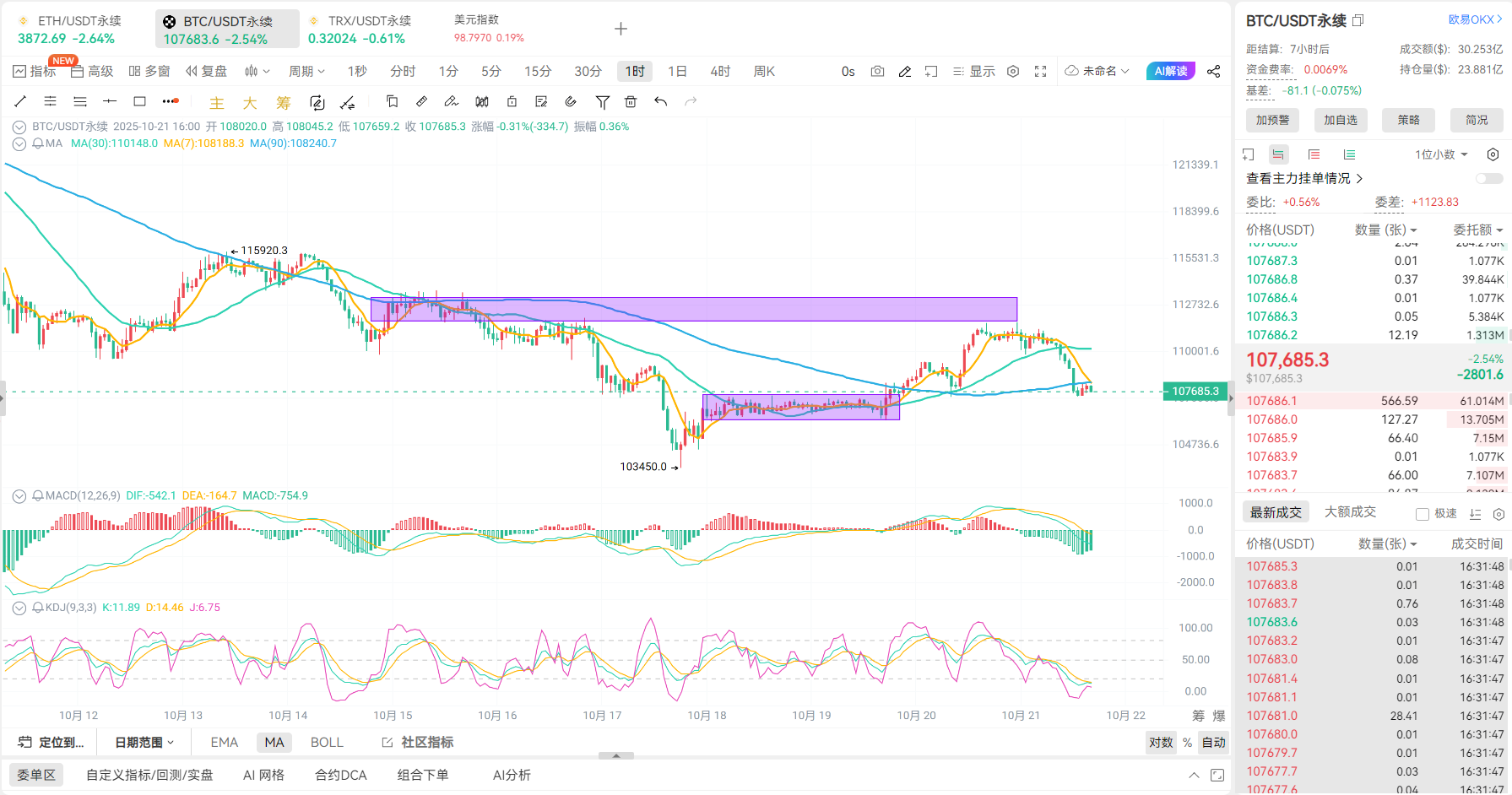
Task: Enter fullscreen chart mode
Action: tap(1040, 72)
